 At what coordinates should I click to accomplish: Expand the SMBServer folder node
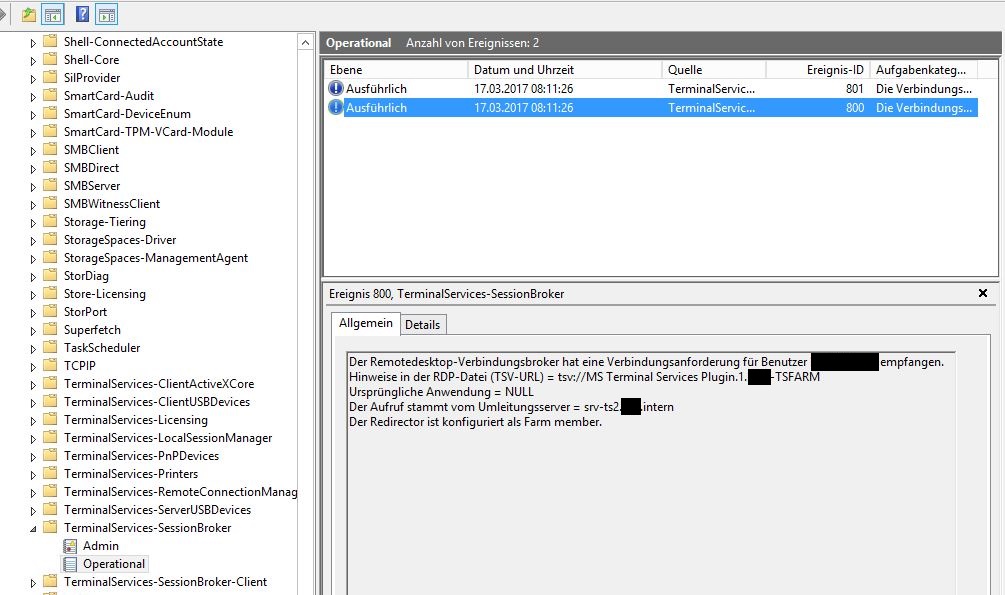pos(32,186)
